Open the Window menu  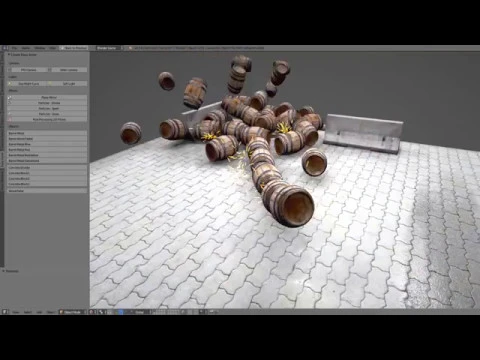40,48
